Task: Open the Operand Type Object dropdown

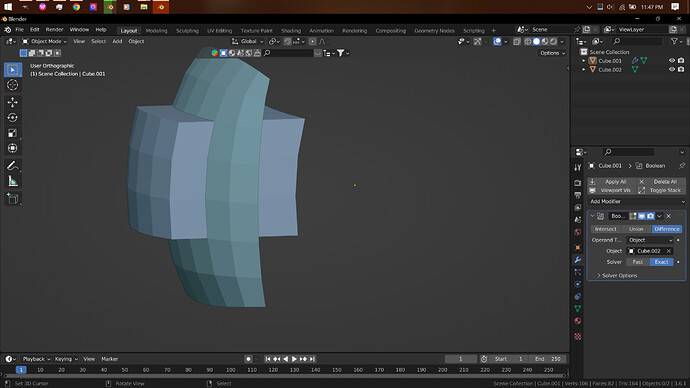Action: [x=650, y=240]
